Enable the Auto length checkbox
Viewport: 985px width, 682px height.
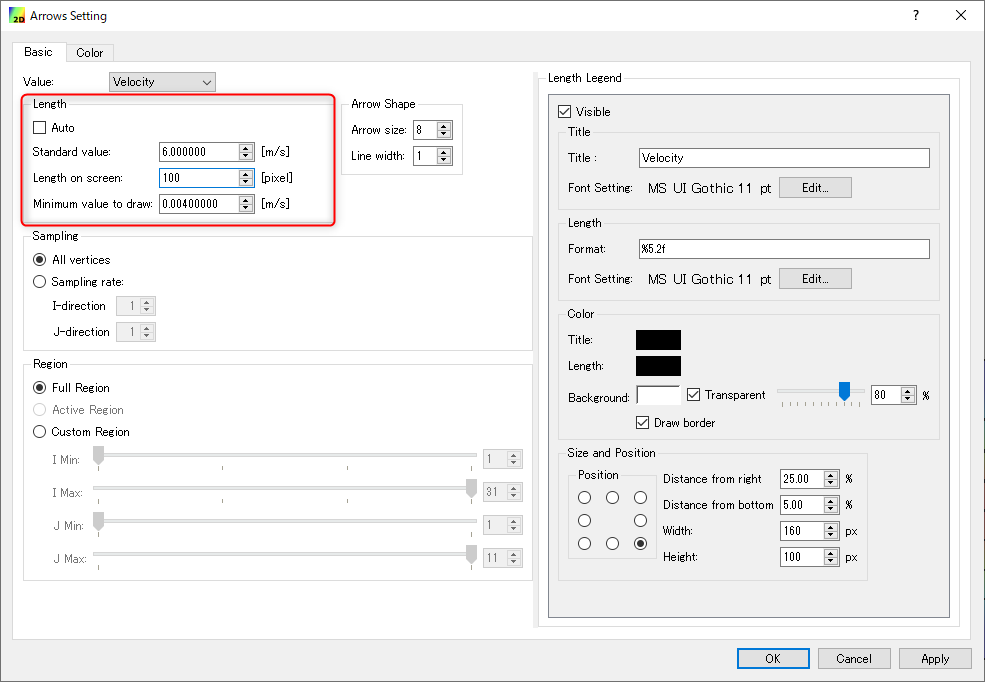point(40,128)
